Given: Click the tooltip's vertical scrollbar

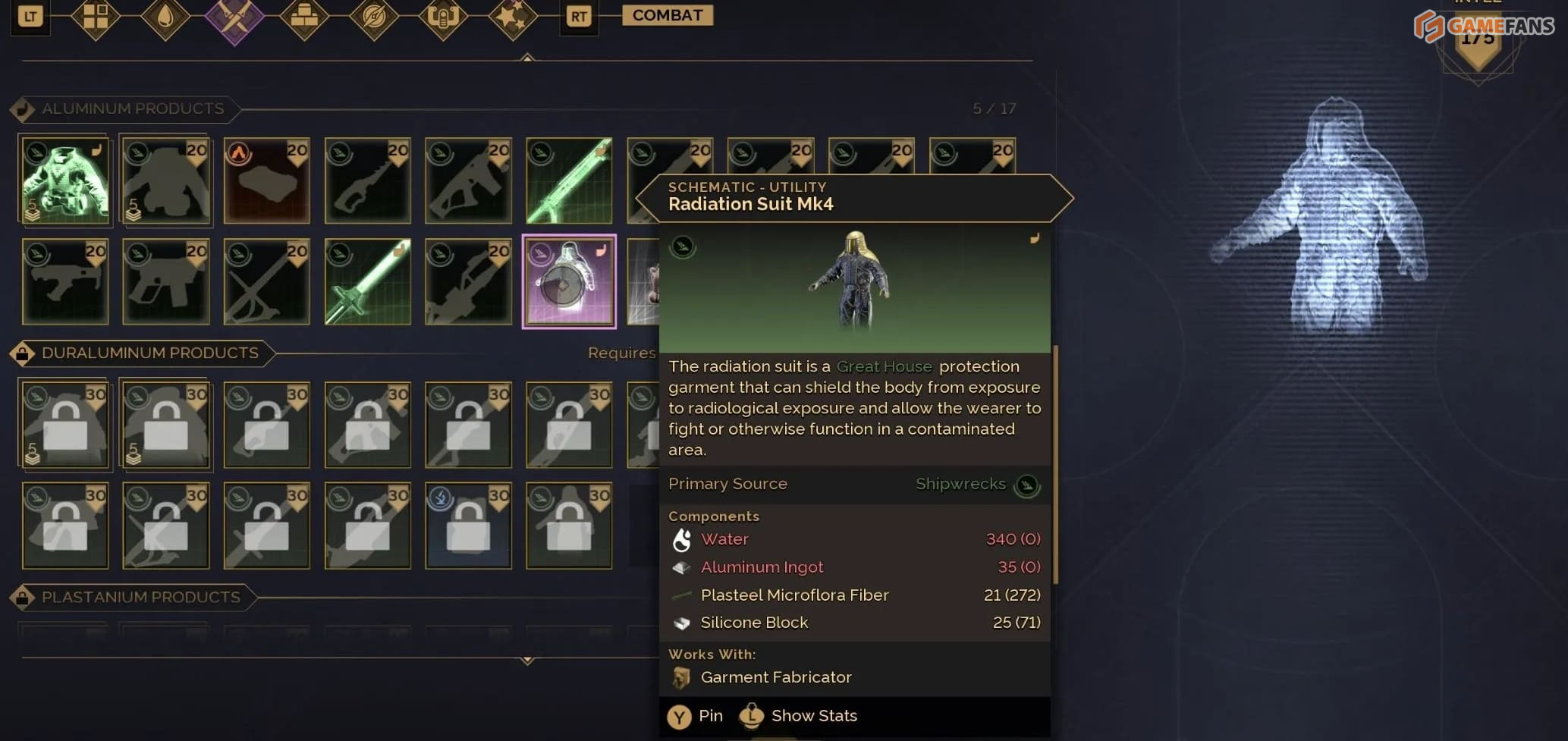Looking at the screenshot, I should [1055, 464].
